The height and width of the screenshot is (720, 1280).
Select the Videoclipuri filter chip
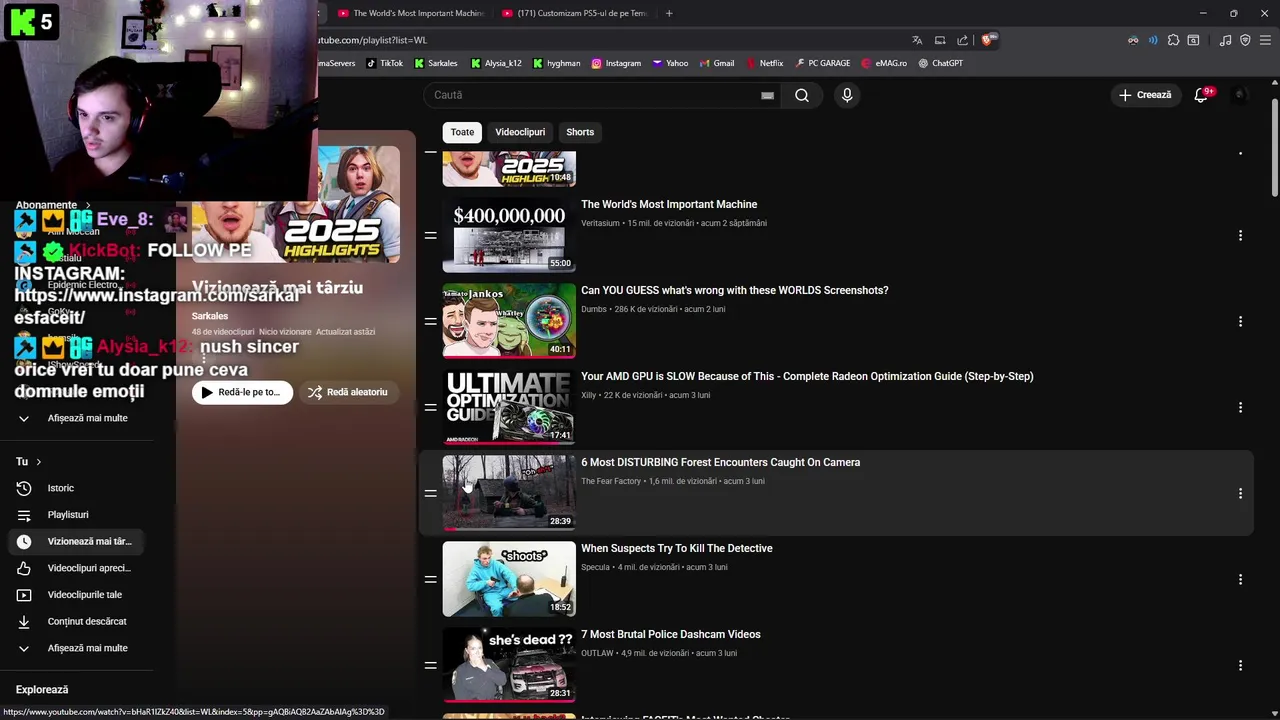coord(520,132)
